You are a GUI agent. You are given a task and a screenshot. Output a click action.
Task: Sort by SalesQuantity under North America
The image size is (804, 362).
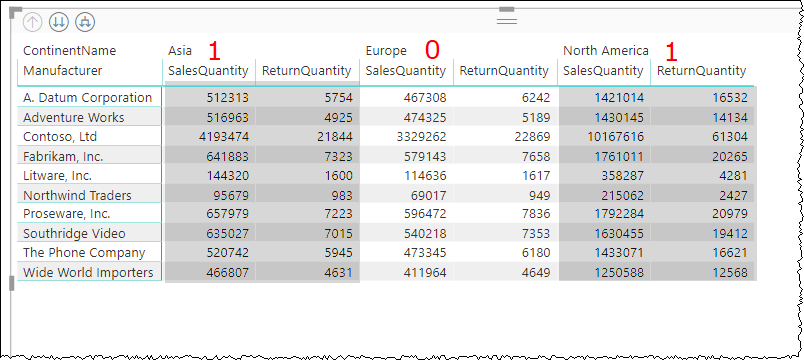coord(603,70)
